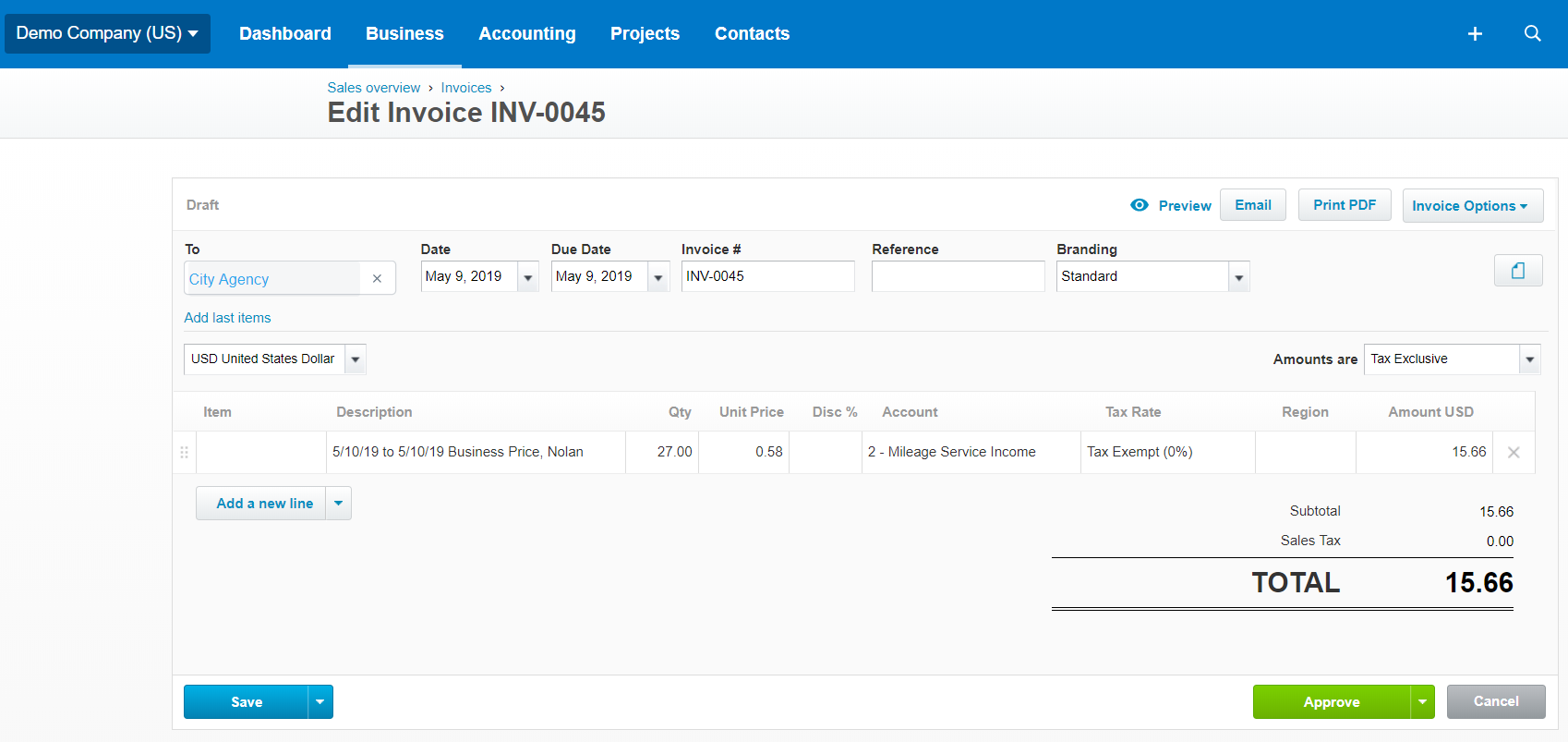This screenshot has height=742, width=1568.
Task: Click the Cancel button
Action: click(1496, 701)
